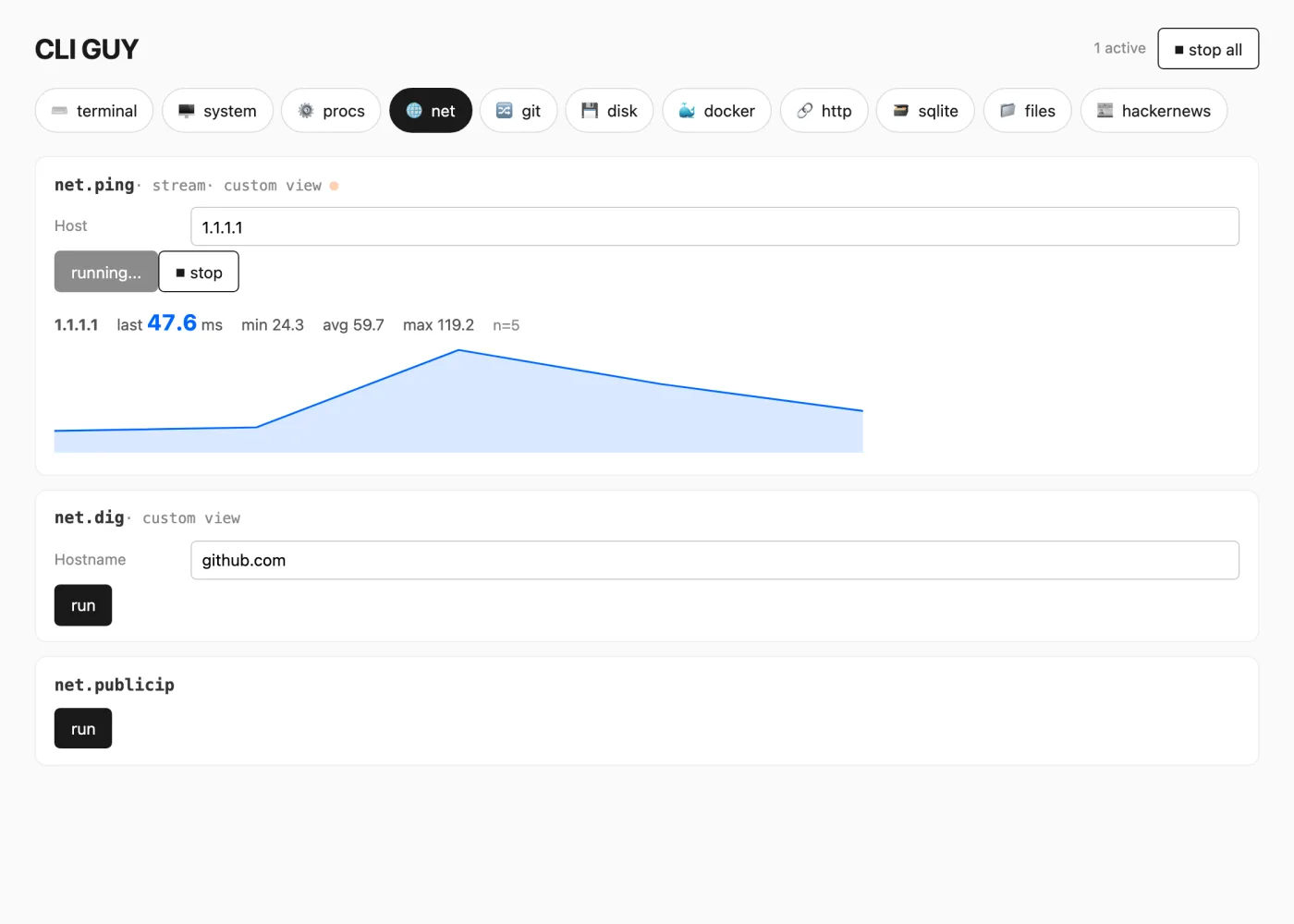The width and height of the screenshot is (1294, 924).
Task: Click the 'max 119.2' statistic
Action: 438,325
